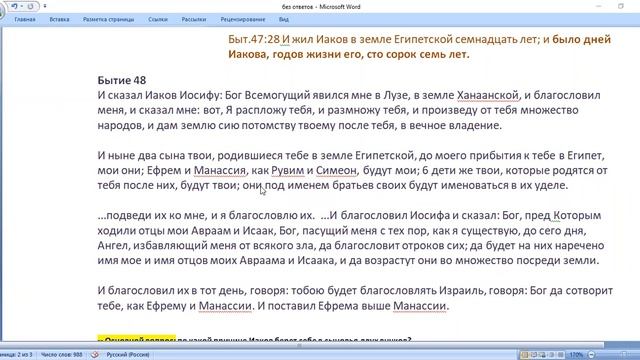This screenshot has width=640, height=360.
Task: Click the word 'Которым' with green underline
Action: 577,216
